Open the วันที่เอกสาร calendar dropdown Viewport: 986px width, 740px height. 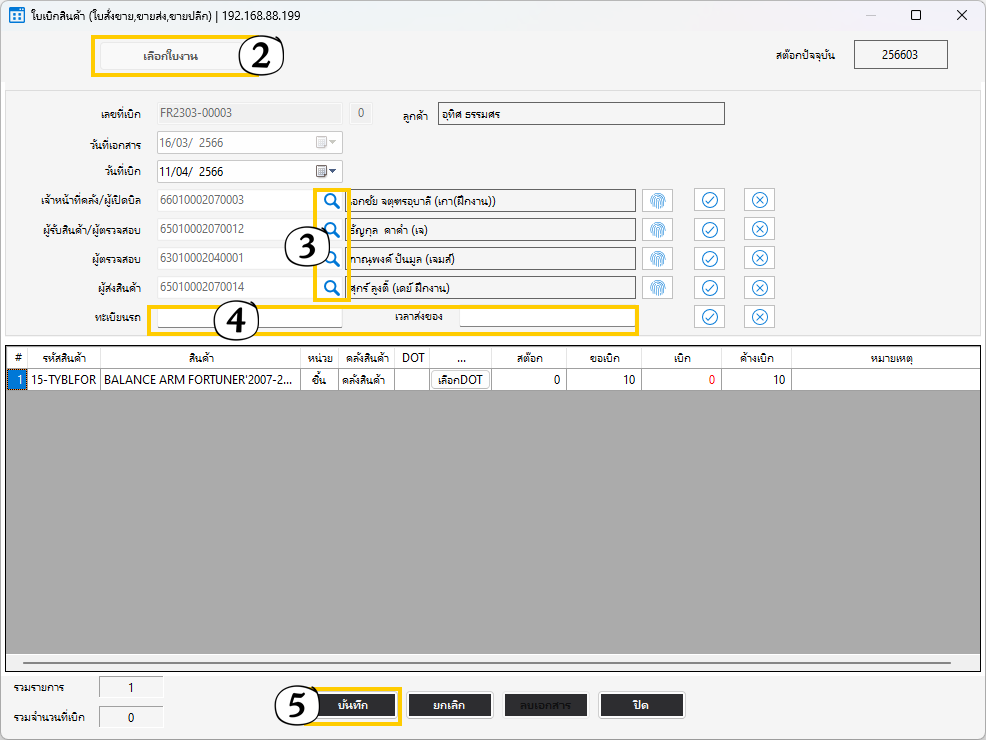pos(328,143)
